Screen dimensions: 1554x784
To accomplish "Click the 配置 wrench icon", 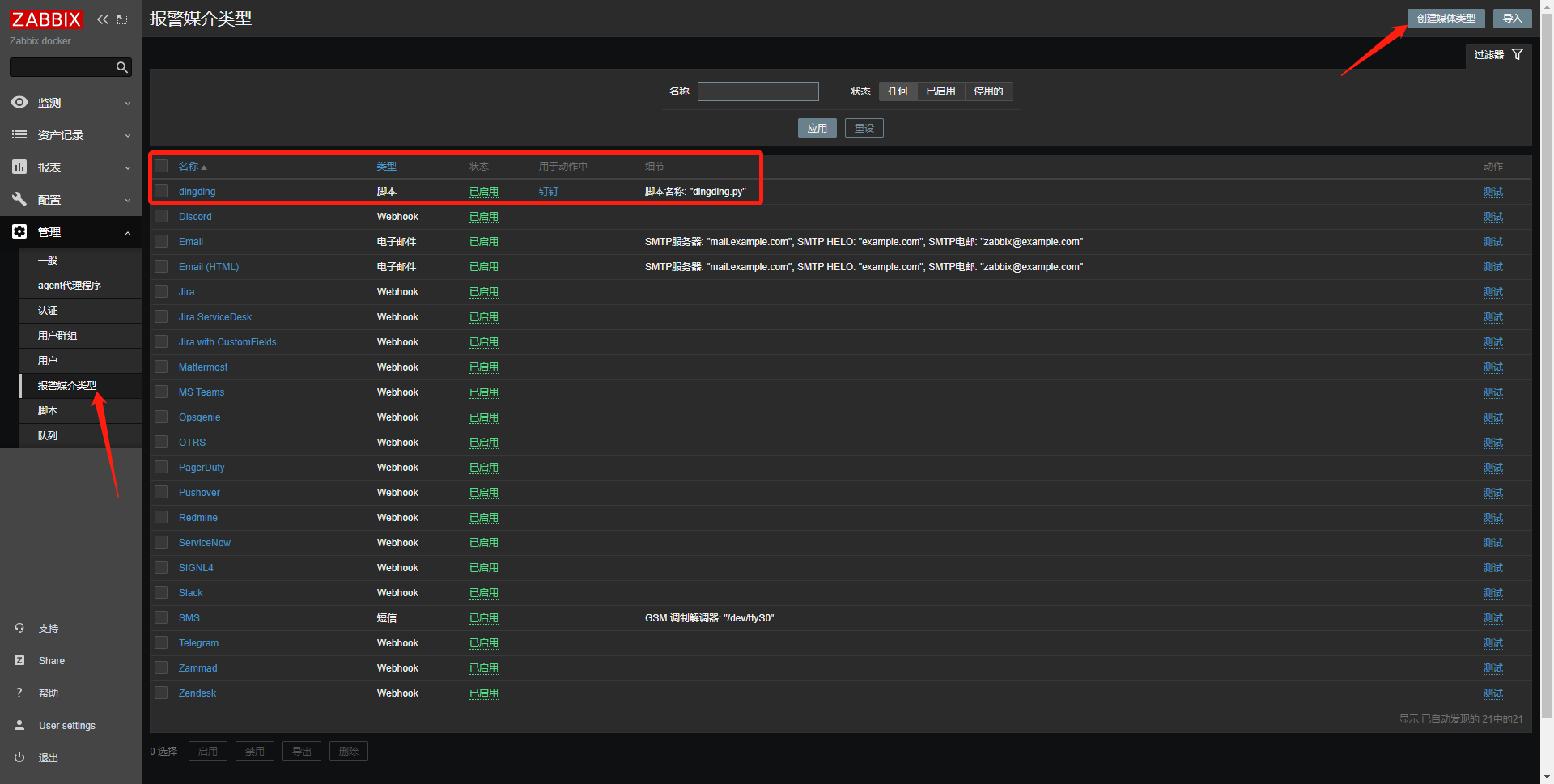I will 19,200.
